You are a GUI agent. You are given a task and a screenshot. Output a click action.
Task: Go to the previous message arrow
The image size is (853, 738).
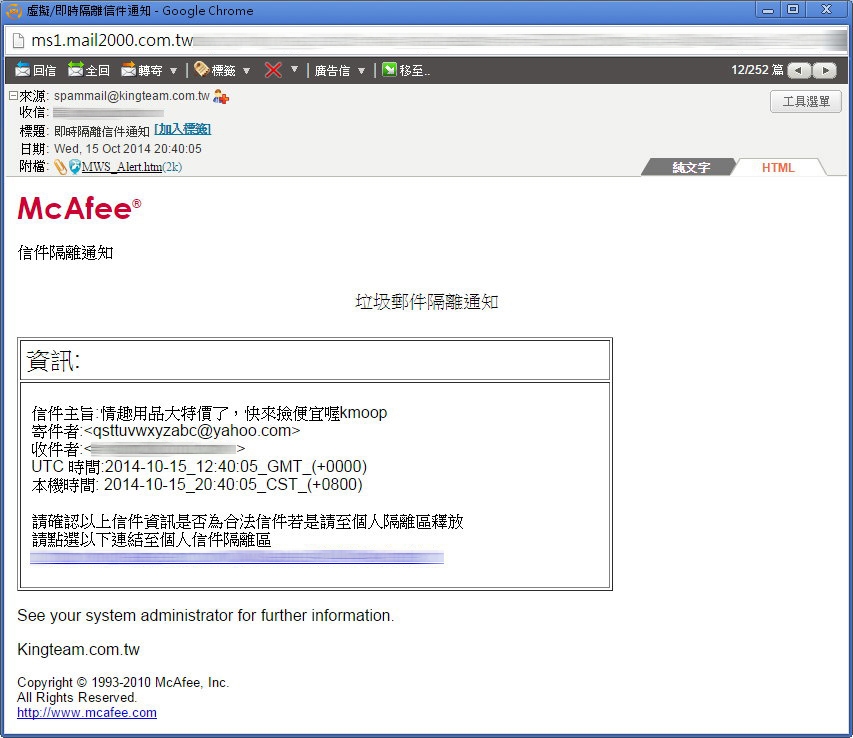tap(799, 71)
